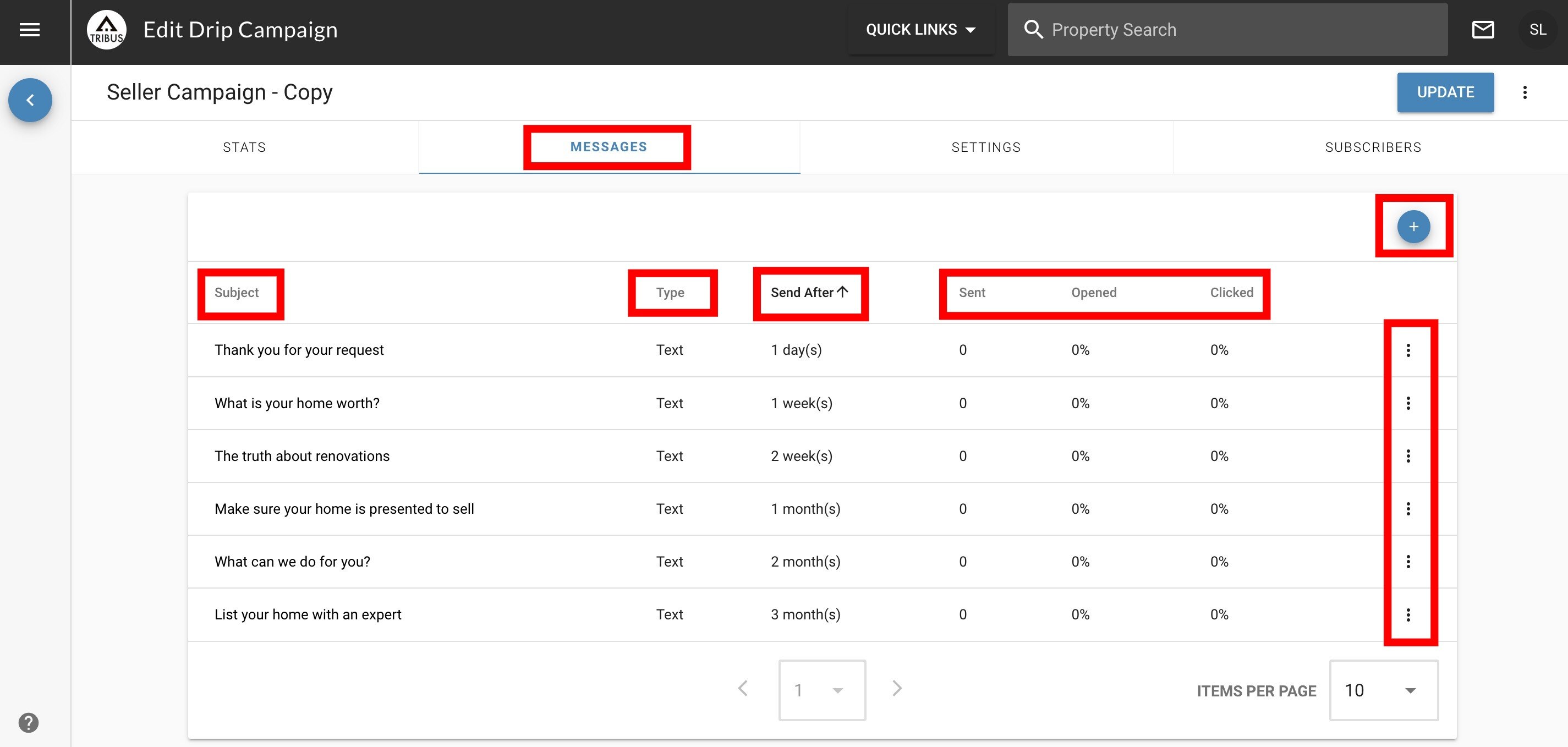Open the page number dropdown
Viewport: 1568px width, 747px height.
(823, 690)
